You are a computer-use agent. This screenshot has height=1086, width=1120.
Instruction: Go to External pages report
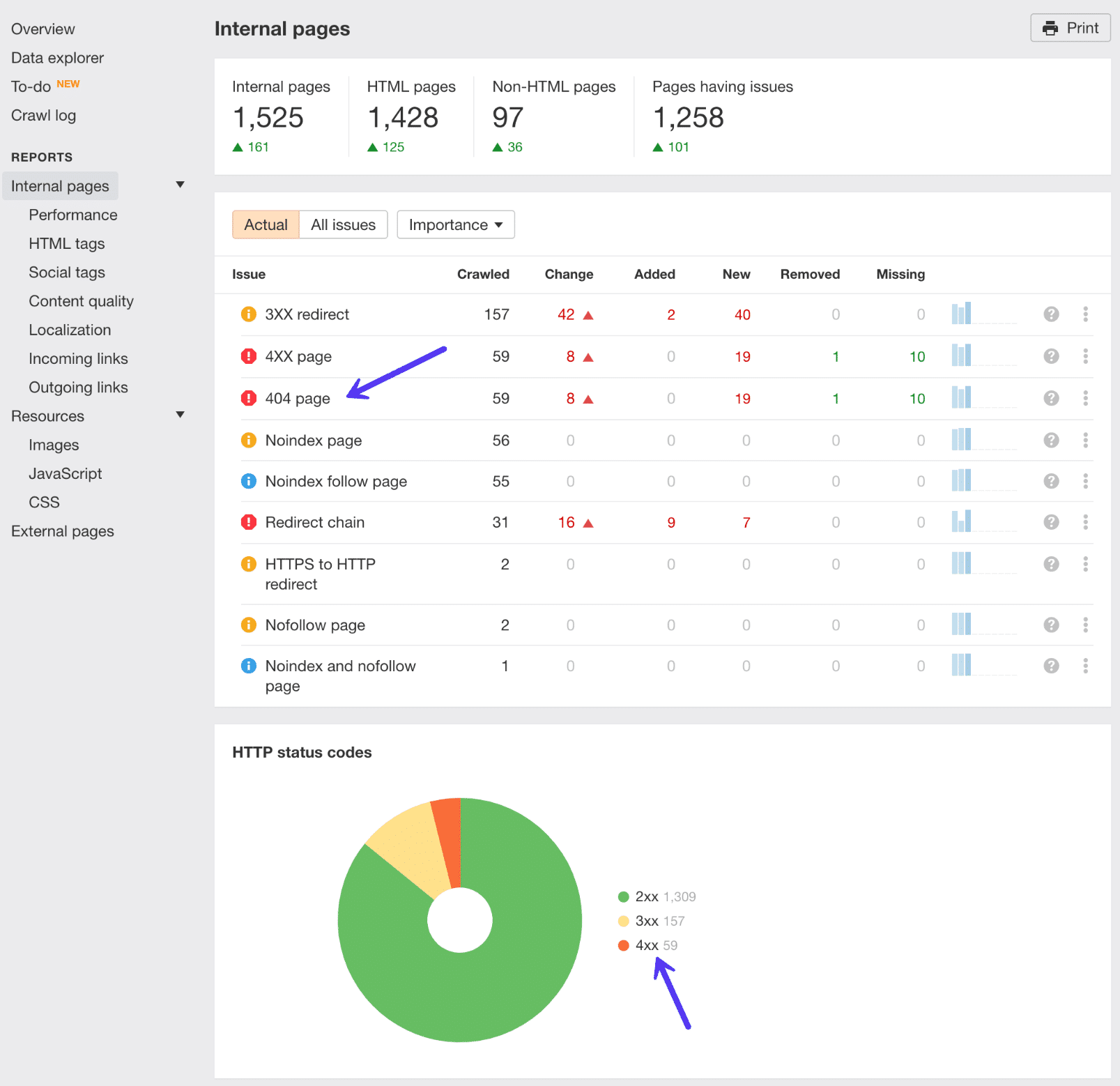(x=62, y=530)
